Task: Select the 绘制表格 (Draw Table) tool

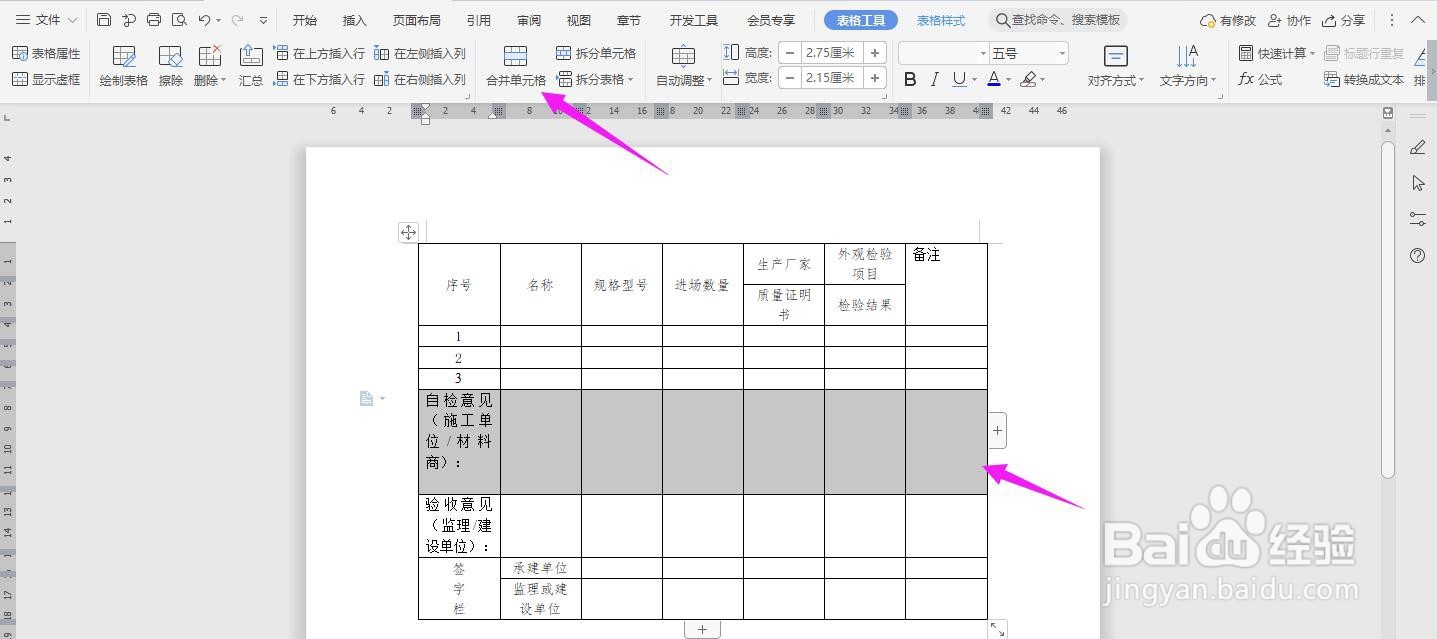Action: (x=122, y=65)
